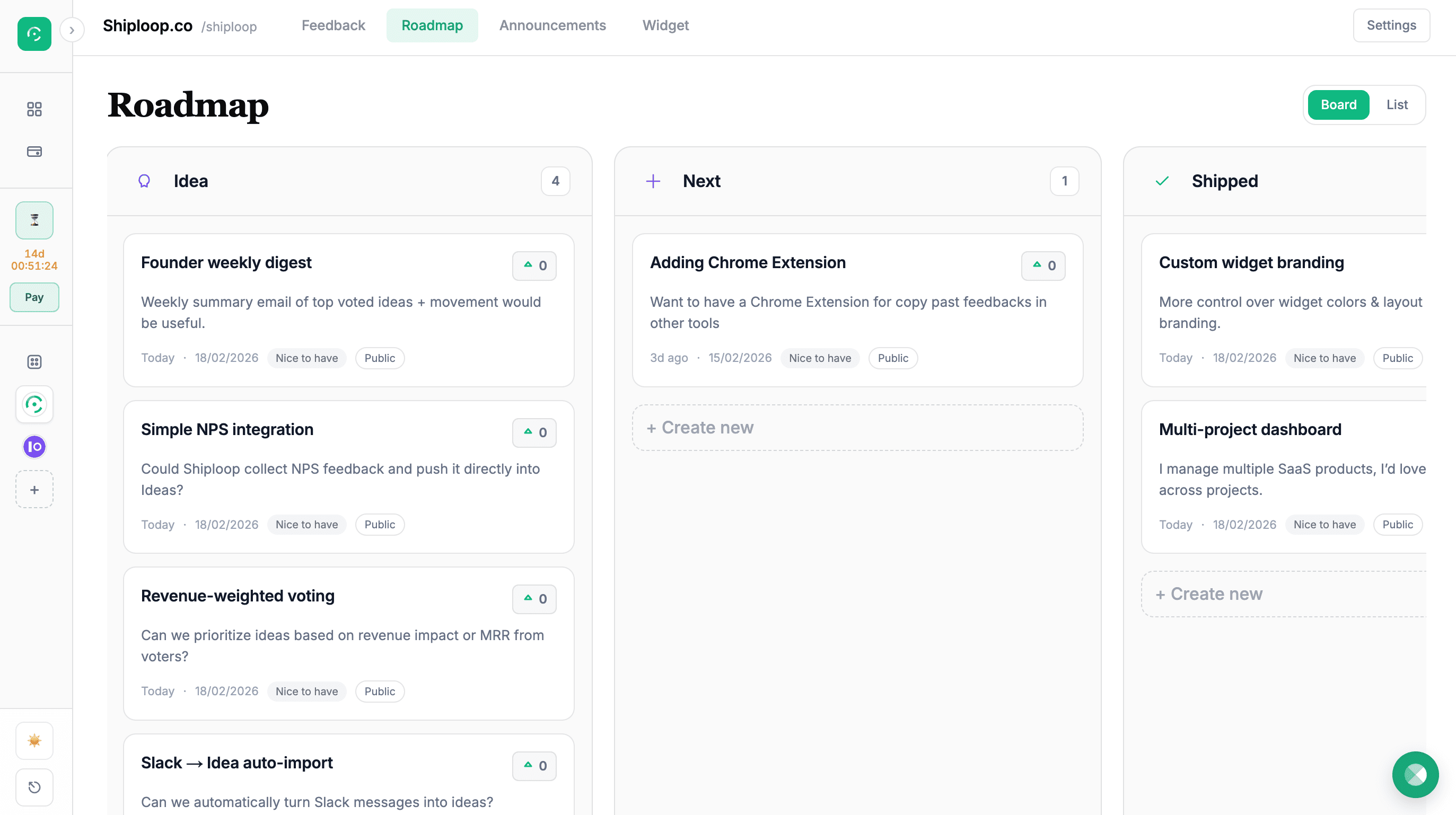Viewport: 1456px width, 815px height.
Task: Toggle light theme with the sun icon
Action: [x=34, y=740]
